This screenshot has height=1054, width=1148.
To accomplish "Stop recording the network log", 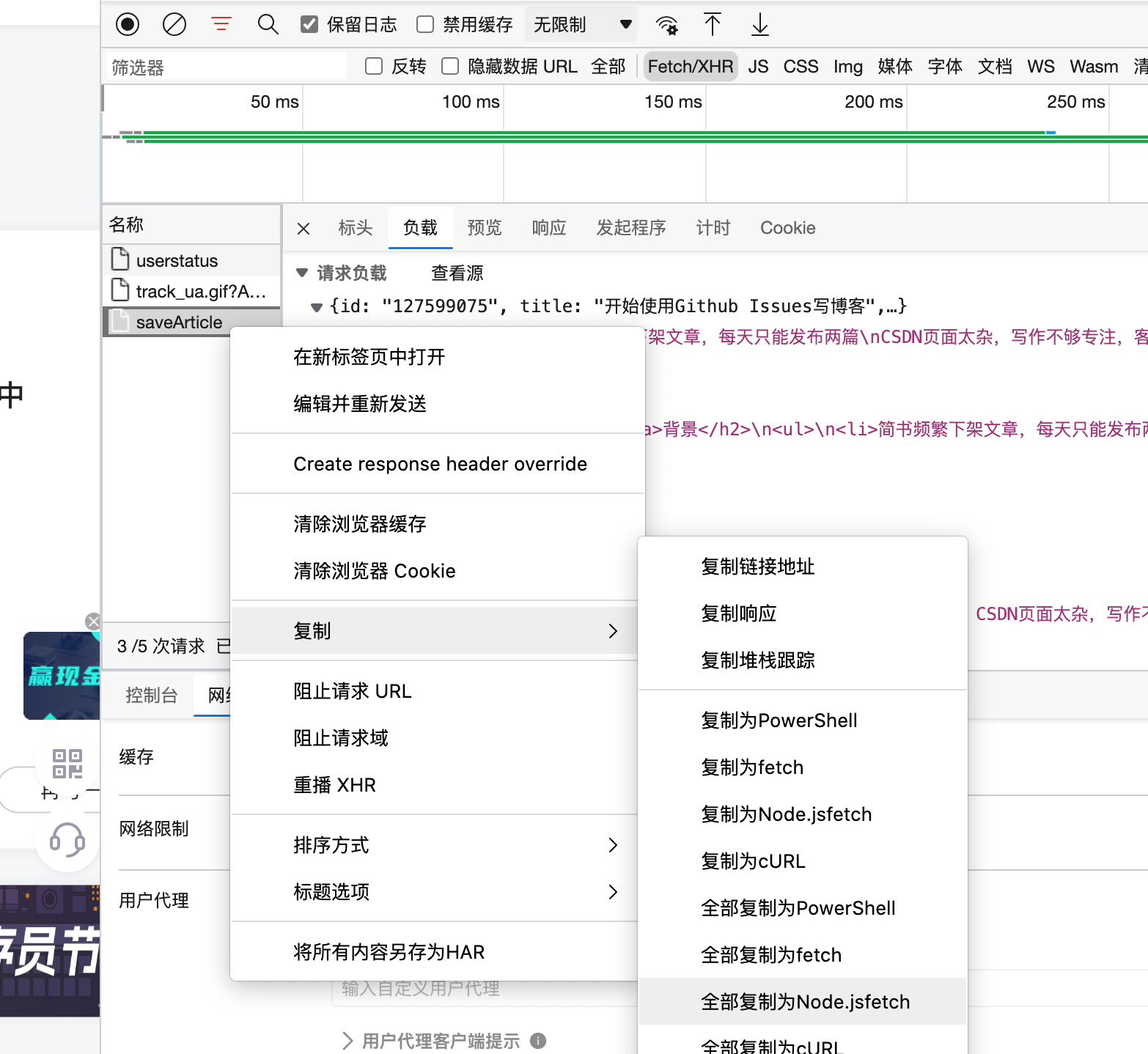I will point(126,24).
